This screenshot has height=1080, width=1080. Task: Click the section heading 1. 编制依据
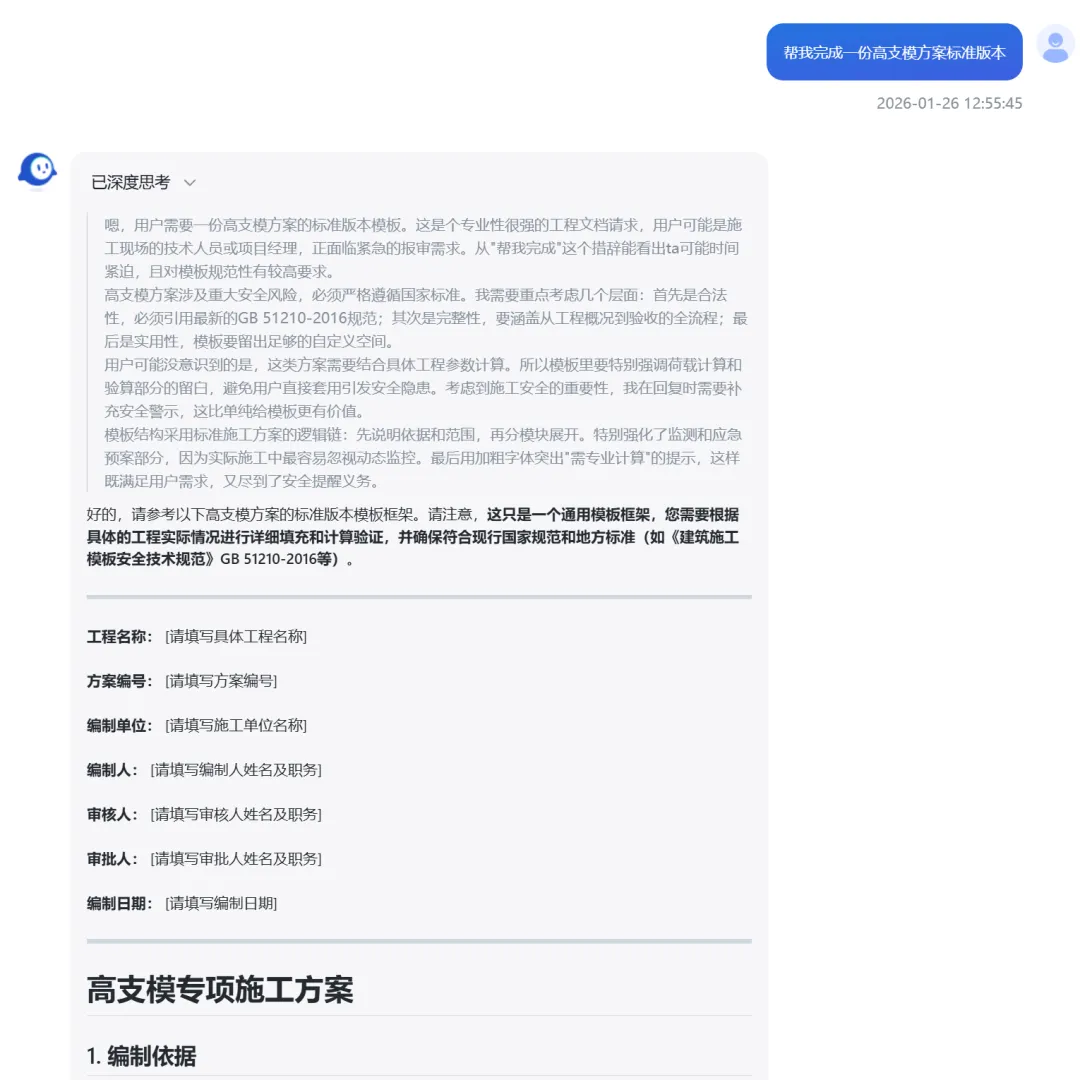coord(141,1056)
